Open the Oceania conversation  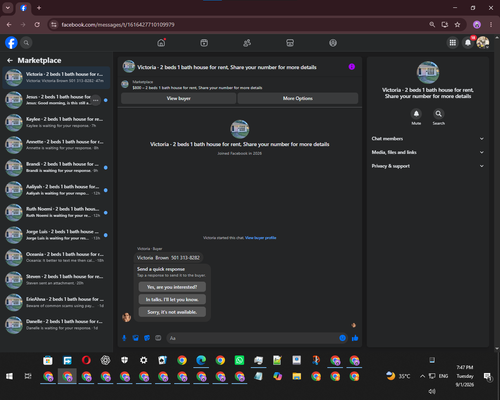coord(56,257)
